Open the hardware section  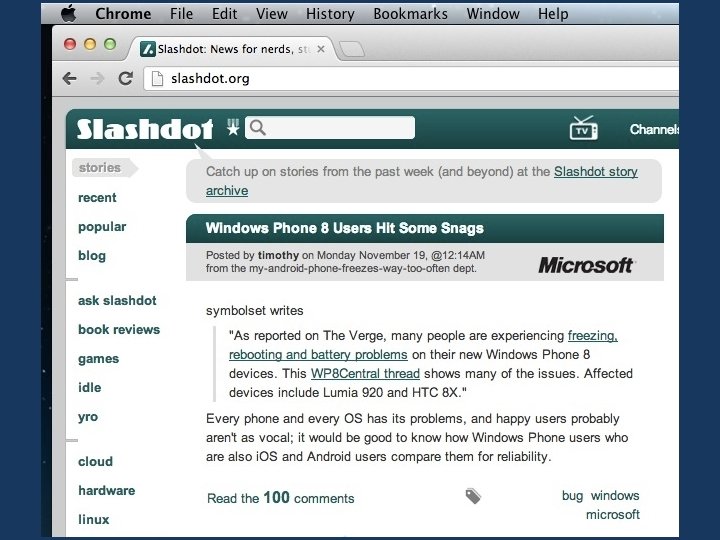107,490
